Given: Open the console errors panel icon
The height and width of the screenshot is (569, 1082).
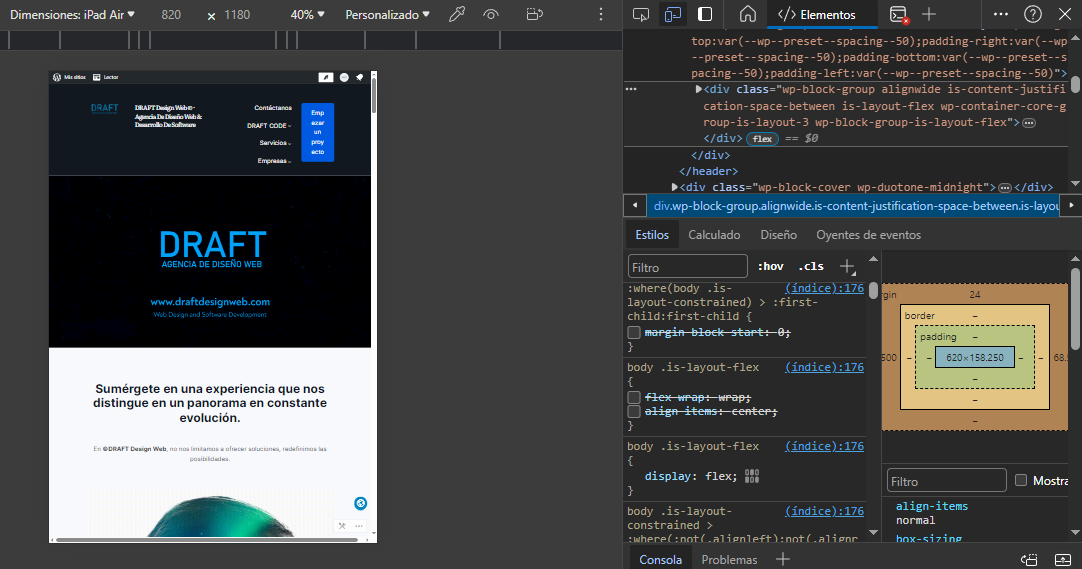Looking at the screenshot, I should pos(899,14).
